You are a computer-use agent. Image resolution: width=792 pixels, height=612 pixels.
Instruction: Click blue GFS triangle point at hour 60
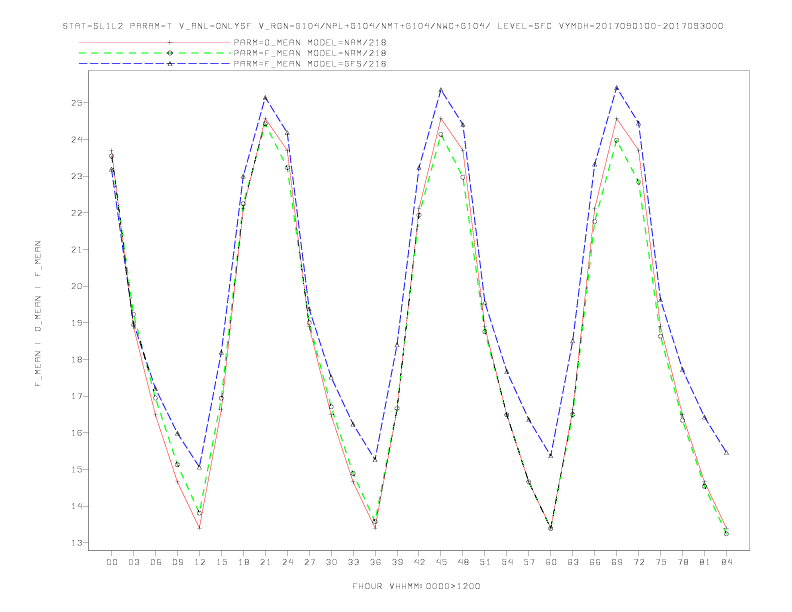(551, 455)
